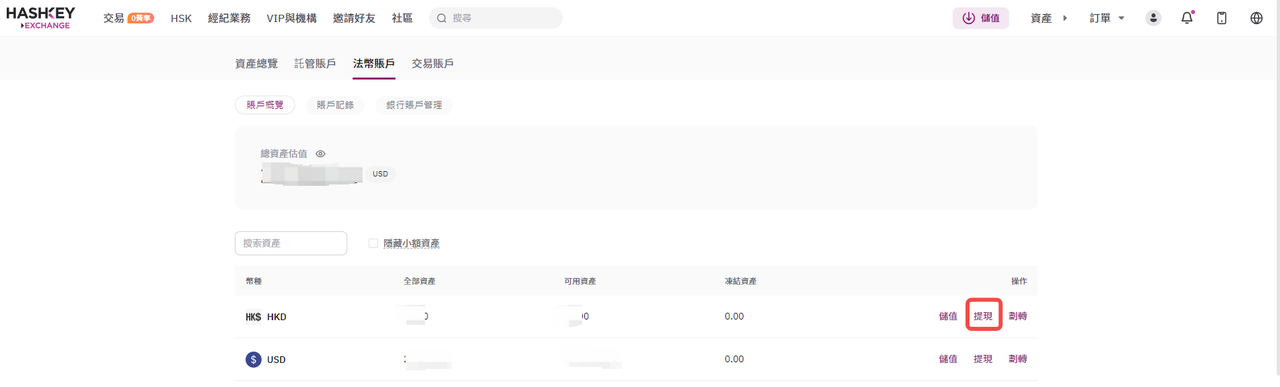
Task: Focus the 搜索資產 input field
Action: (291, 243)
